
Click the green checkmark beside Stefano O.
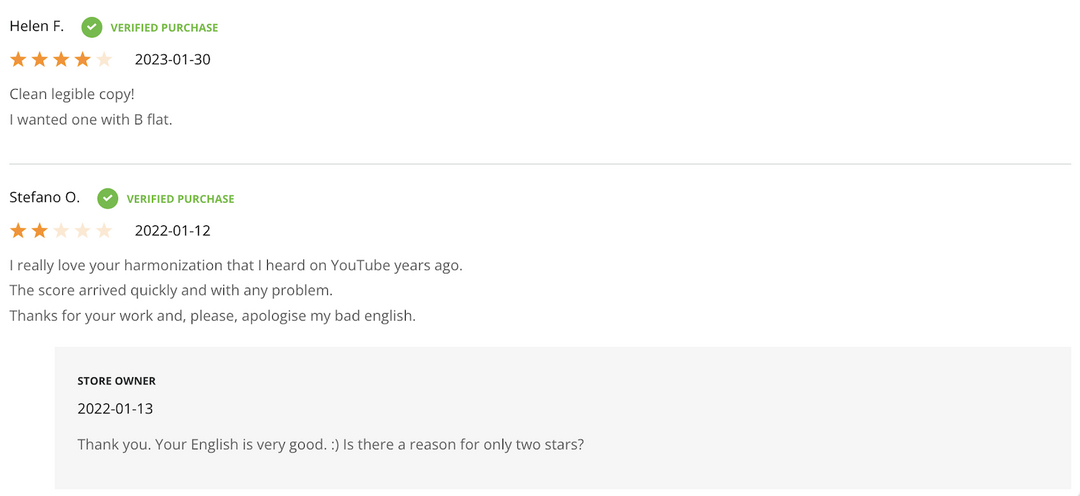(x=107, y=198)
